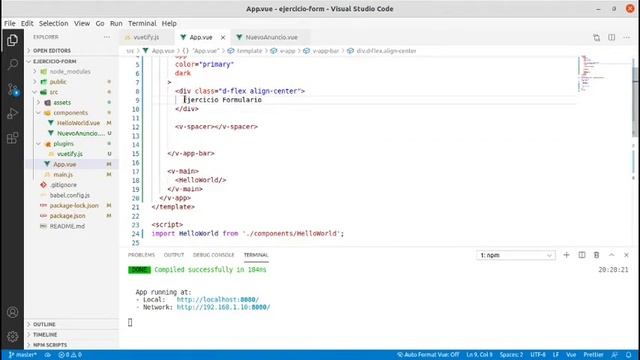This screenshot has width=640, height=360.
Task: Open the terminal selector dropdown '1: npm'
Action: point(516,255)
